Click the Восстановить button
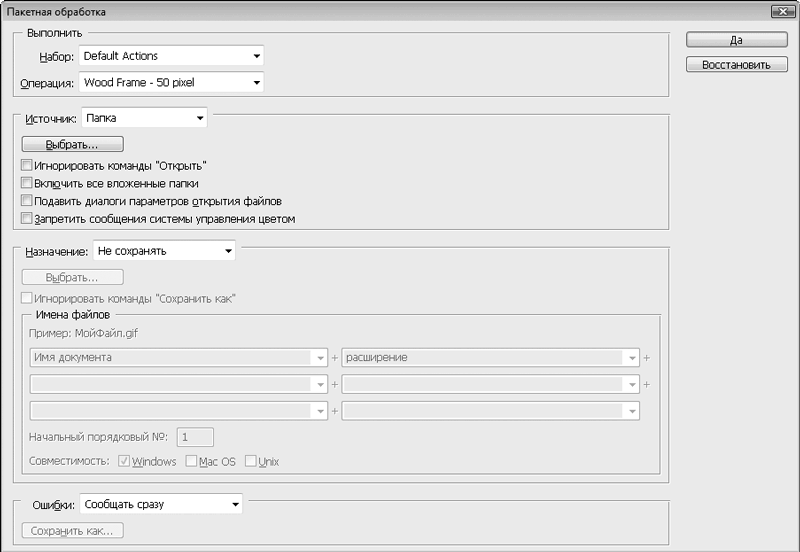800x552 pixels. (x=737, y=65)
